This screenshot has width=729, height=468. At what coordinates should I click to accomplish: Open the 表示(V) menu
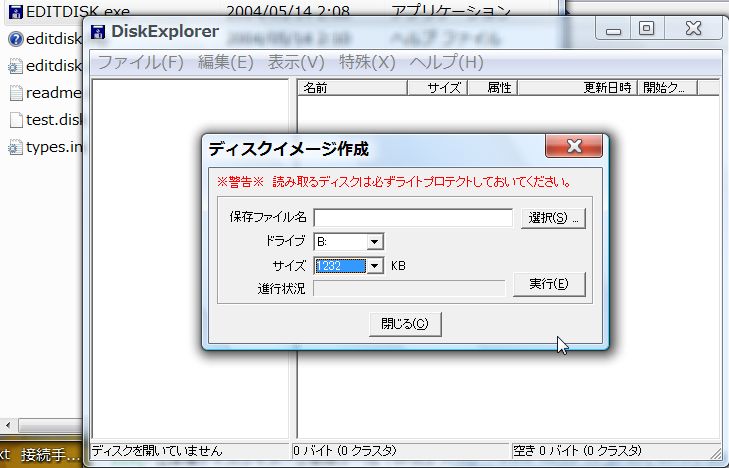tap(296, 62)
